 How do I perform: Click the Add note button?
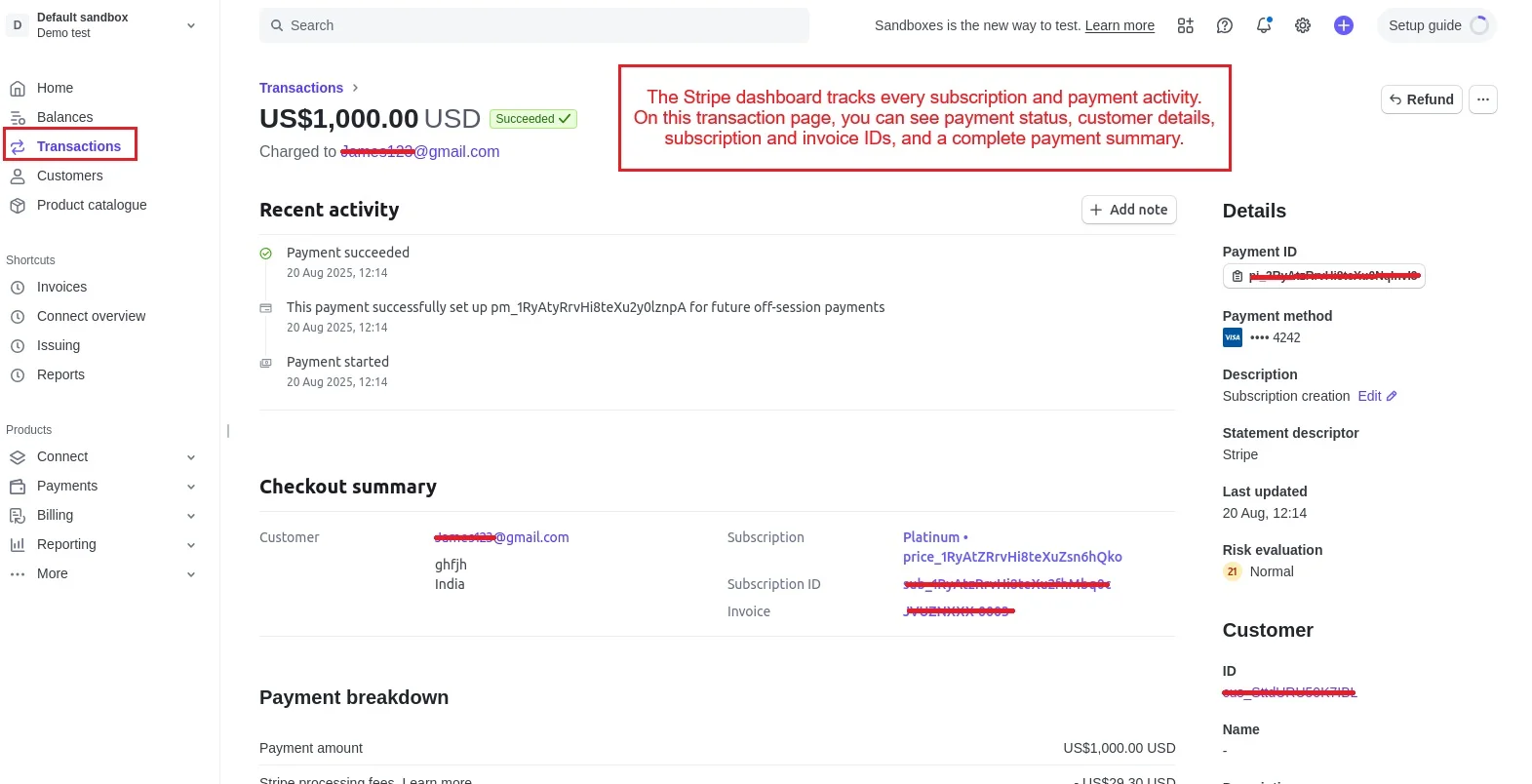coord(1128,210)
